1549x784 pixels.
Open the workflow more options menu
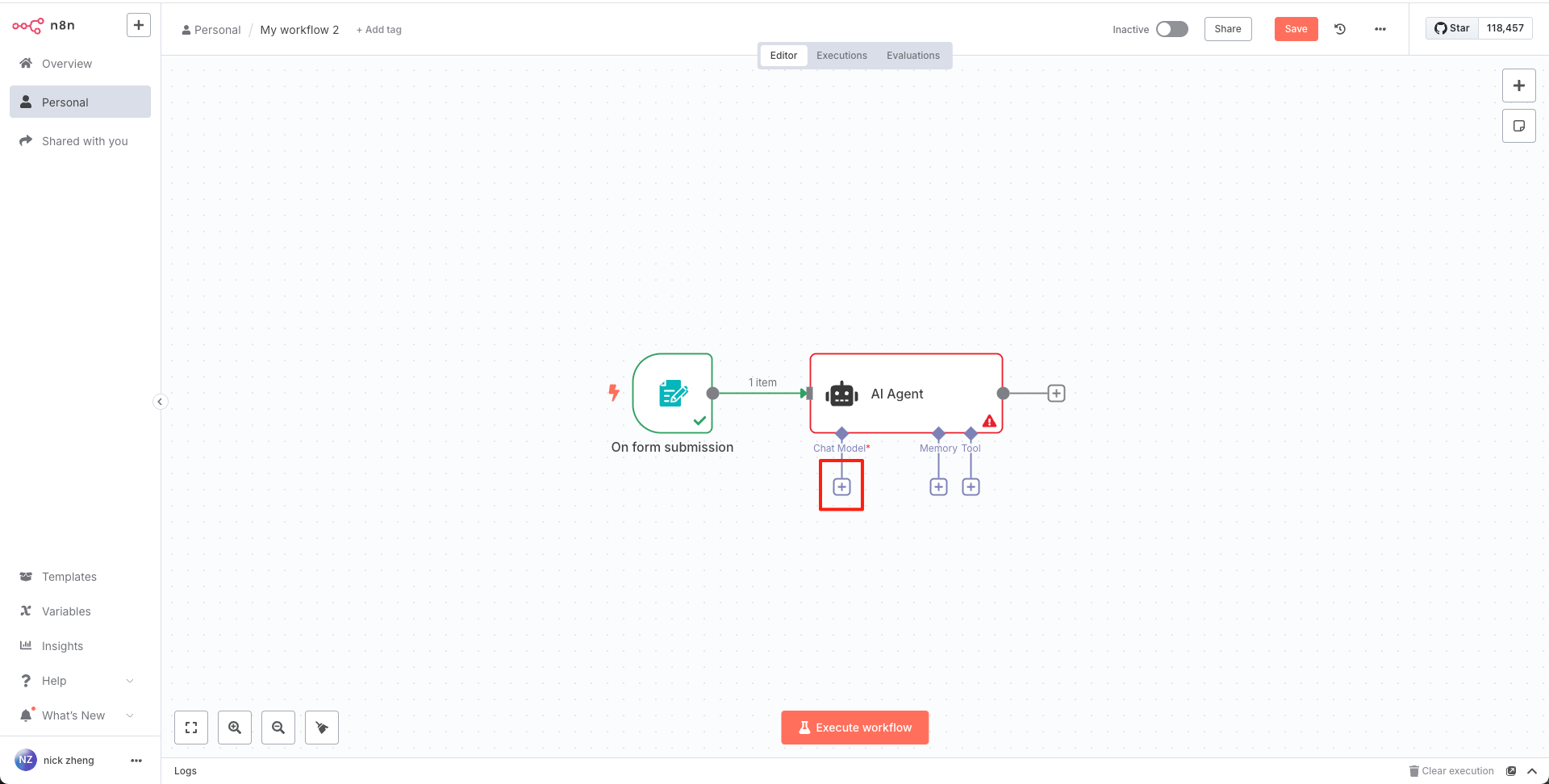coord(1380,29)
